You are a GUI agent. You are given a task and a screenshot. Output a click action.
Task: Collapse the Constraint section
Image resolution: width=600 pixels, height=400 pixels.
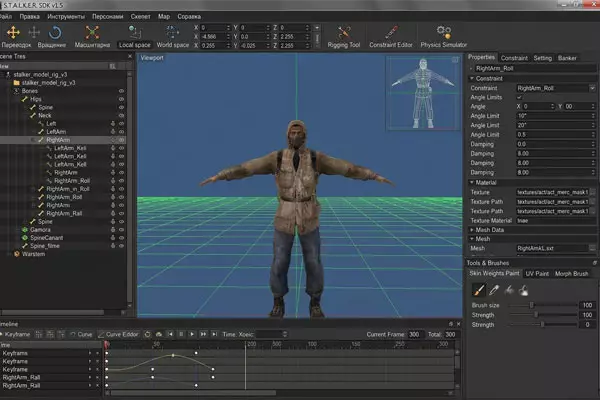tap(472, 78)
